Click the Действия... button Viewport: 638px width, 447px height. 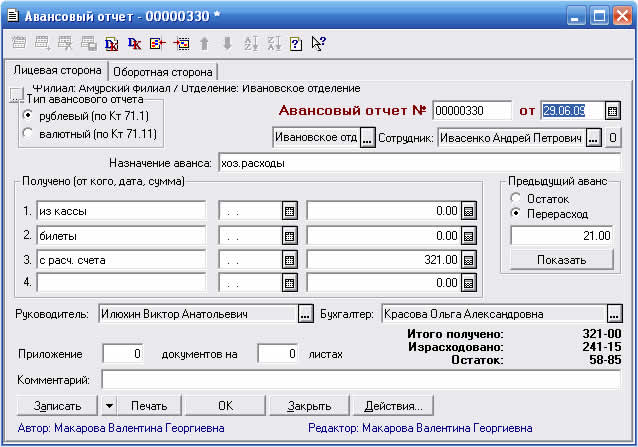tap(393, 407)
